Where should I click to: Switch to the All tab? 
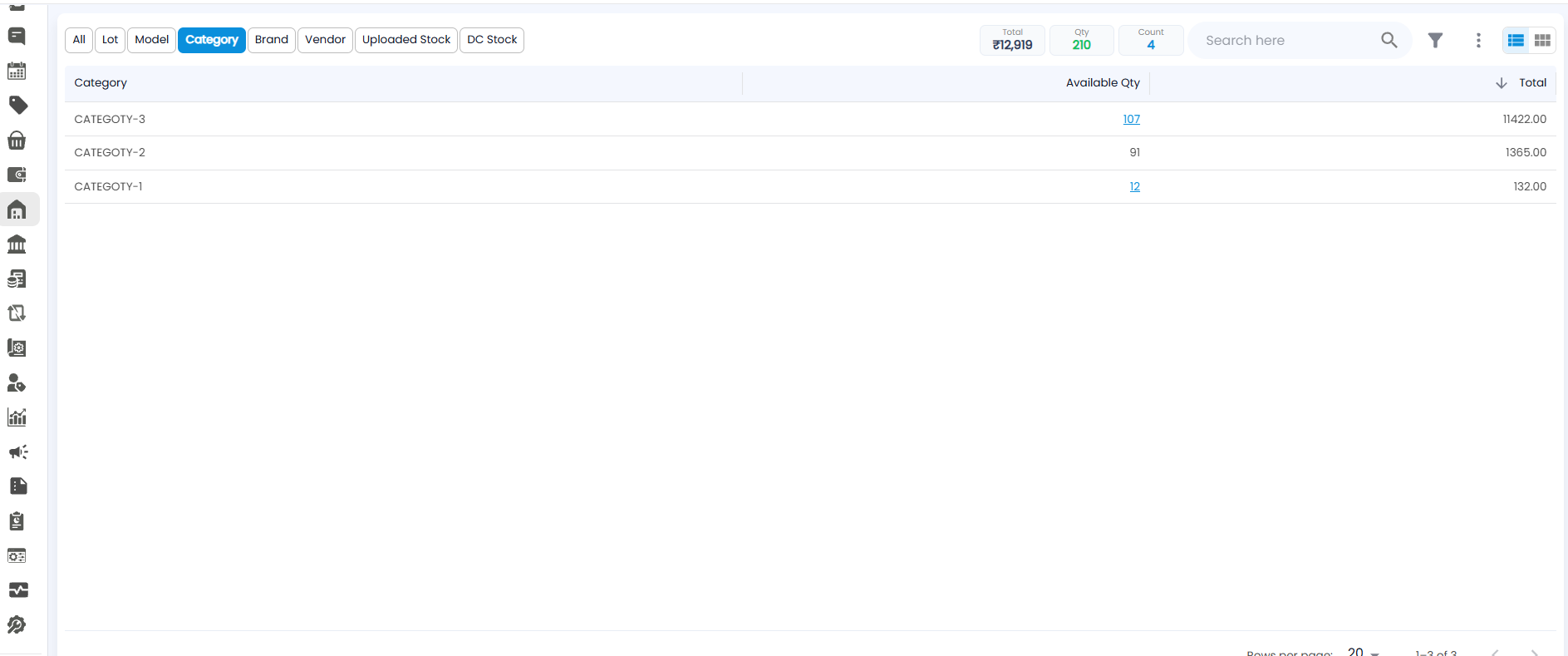pyautogui.click(x=79, y=40)
